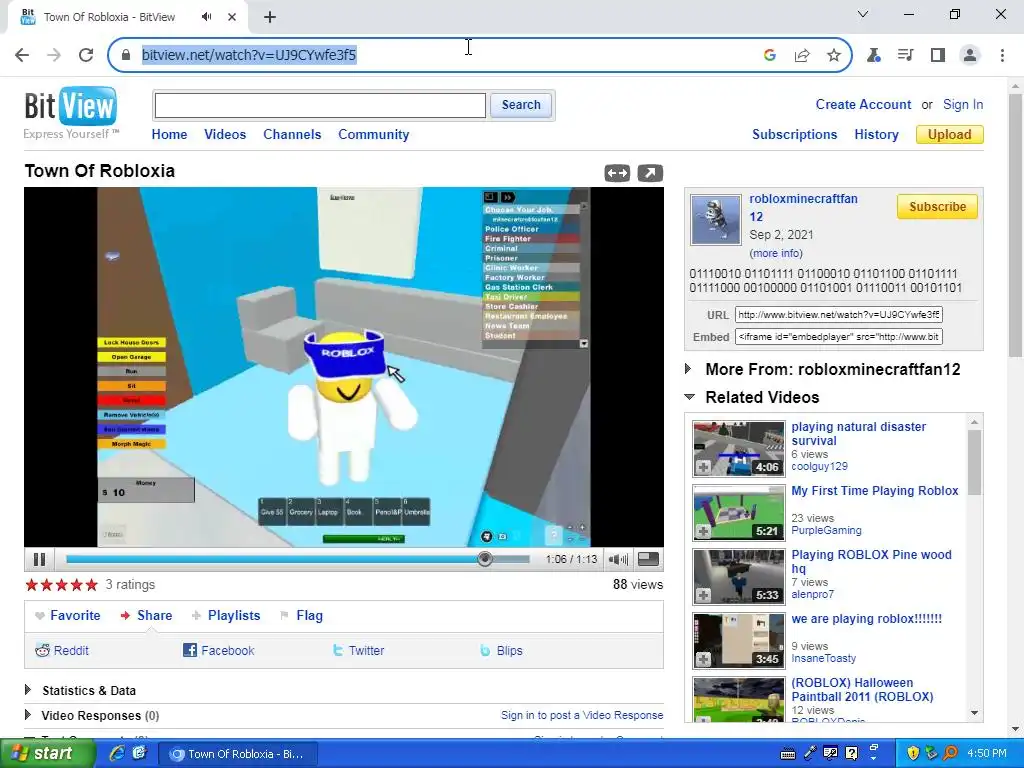Open the Community menu item

(x=374, y=135)
